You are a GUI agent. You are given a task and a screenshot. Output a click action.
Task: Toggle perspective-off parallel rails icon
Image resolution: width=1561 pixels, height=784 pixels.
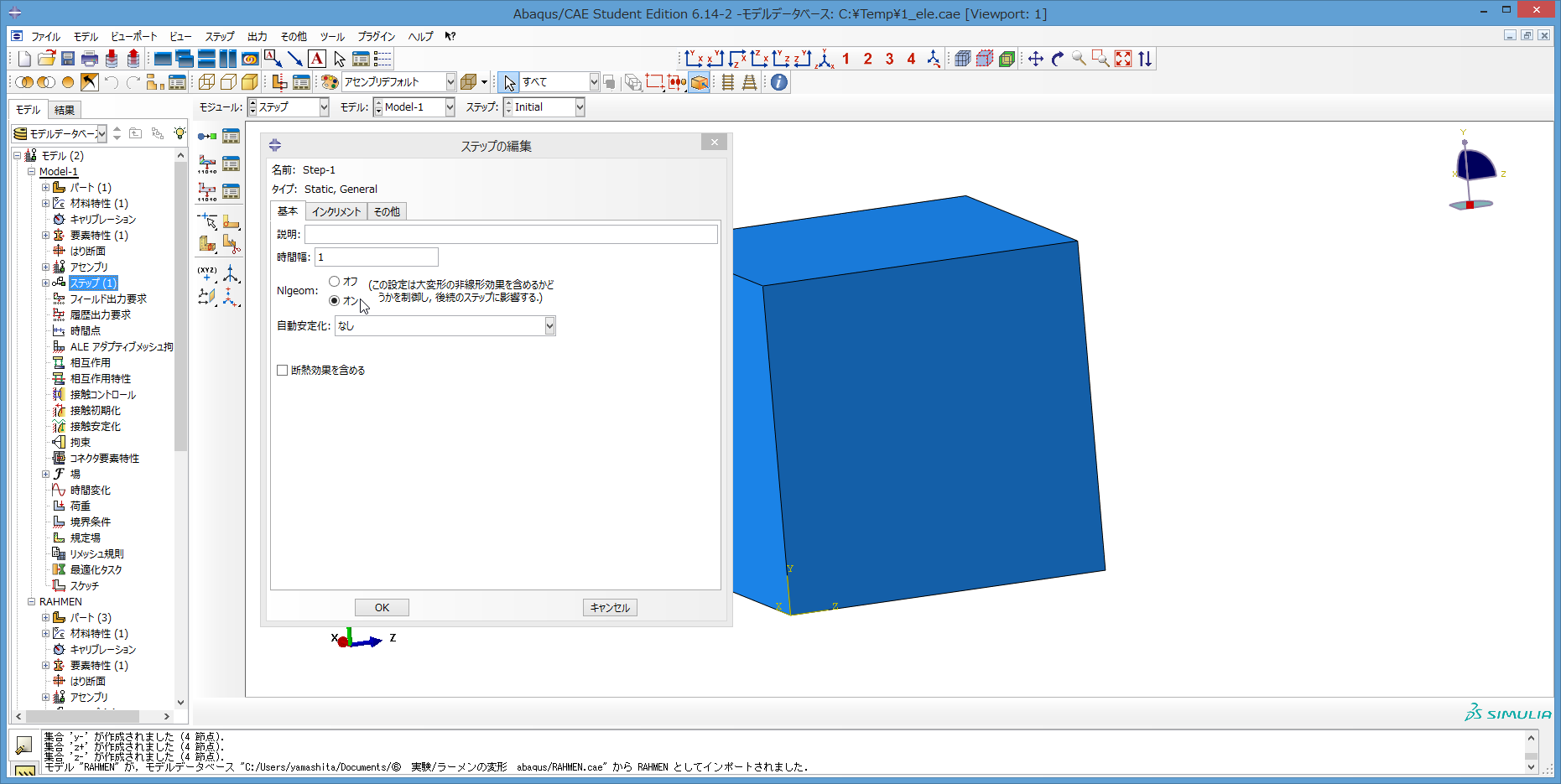(x=728, y=82)
